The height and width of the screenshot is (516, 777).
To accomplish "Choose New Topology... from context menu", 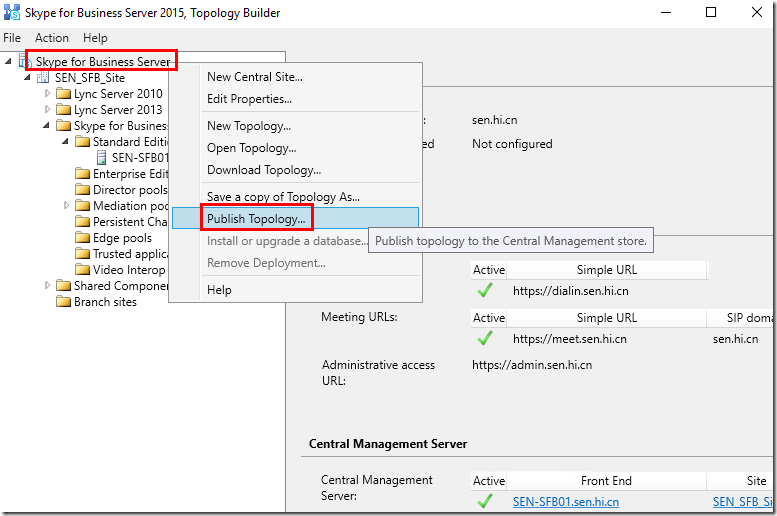I will point(296,126).
